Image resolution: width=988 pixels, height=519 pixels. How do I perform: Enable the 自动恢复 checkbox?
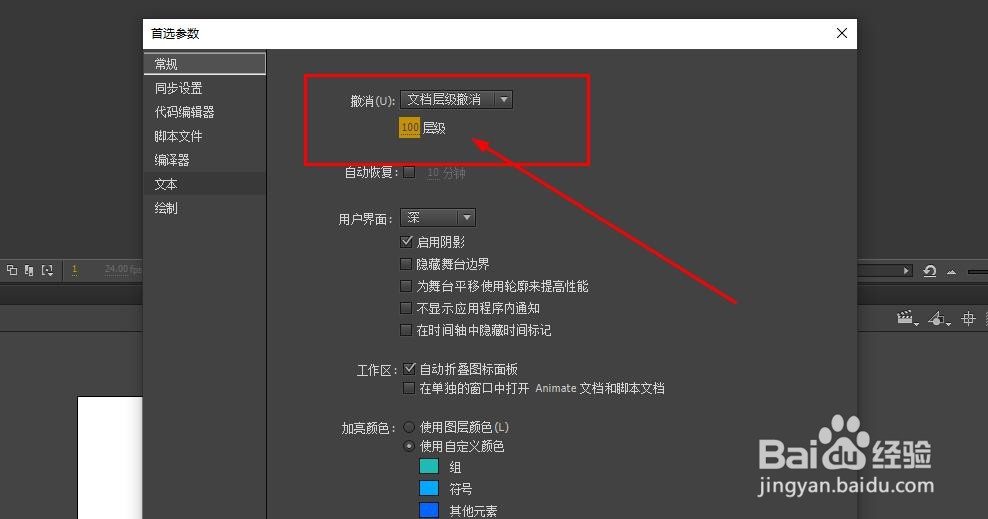tap(409, 172)
